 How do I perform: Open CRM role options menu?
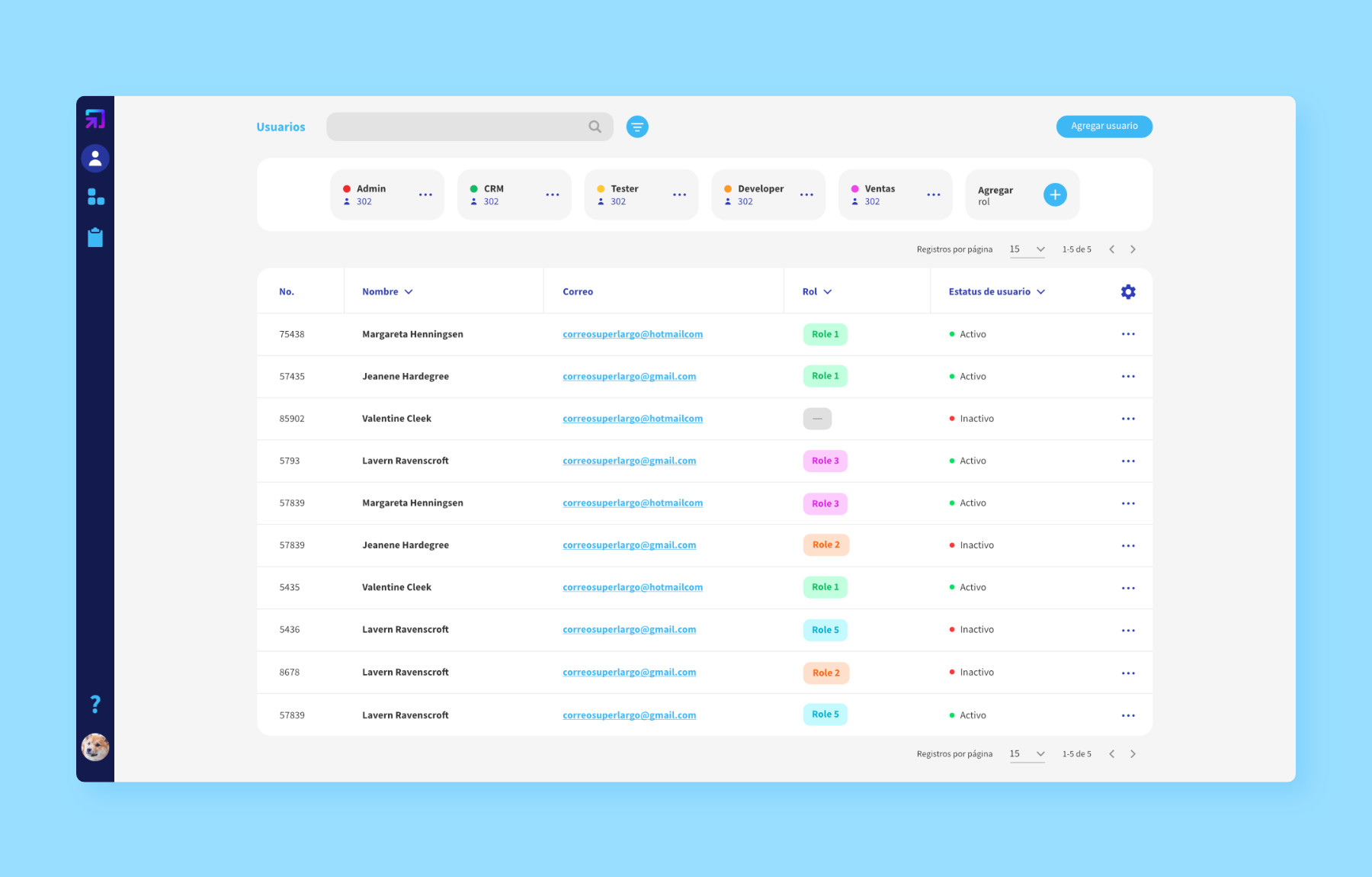point(553,195)
